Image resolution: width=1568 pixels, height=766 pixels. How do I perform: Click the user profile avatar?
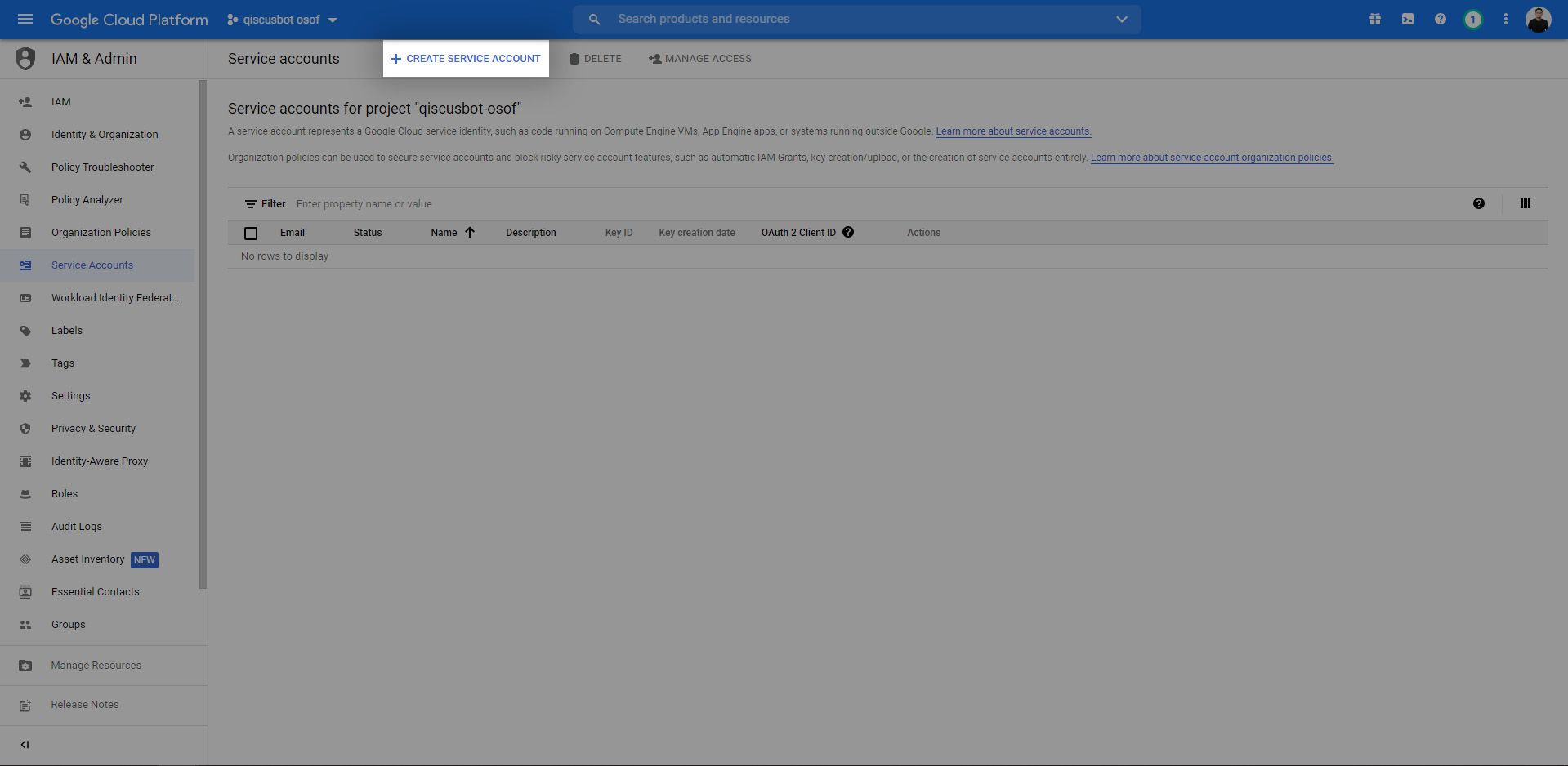pos(1538,20)
